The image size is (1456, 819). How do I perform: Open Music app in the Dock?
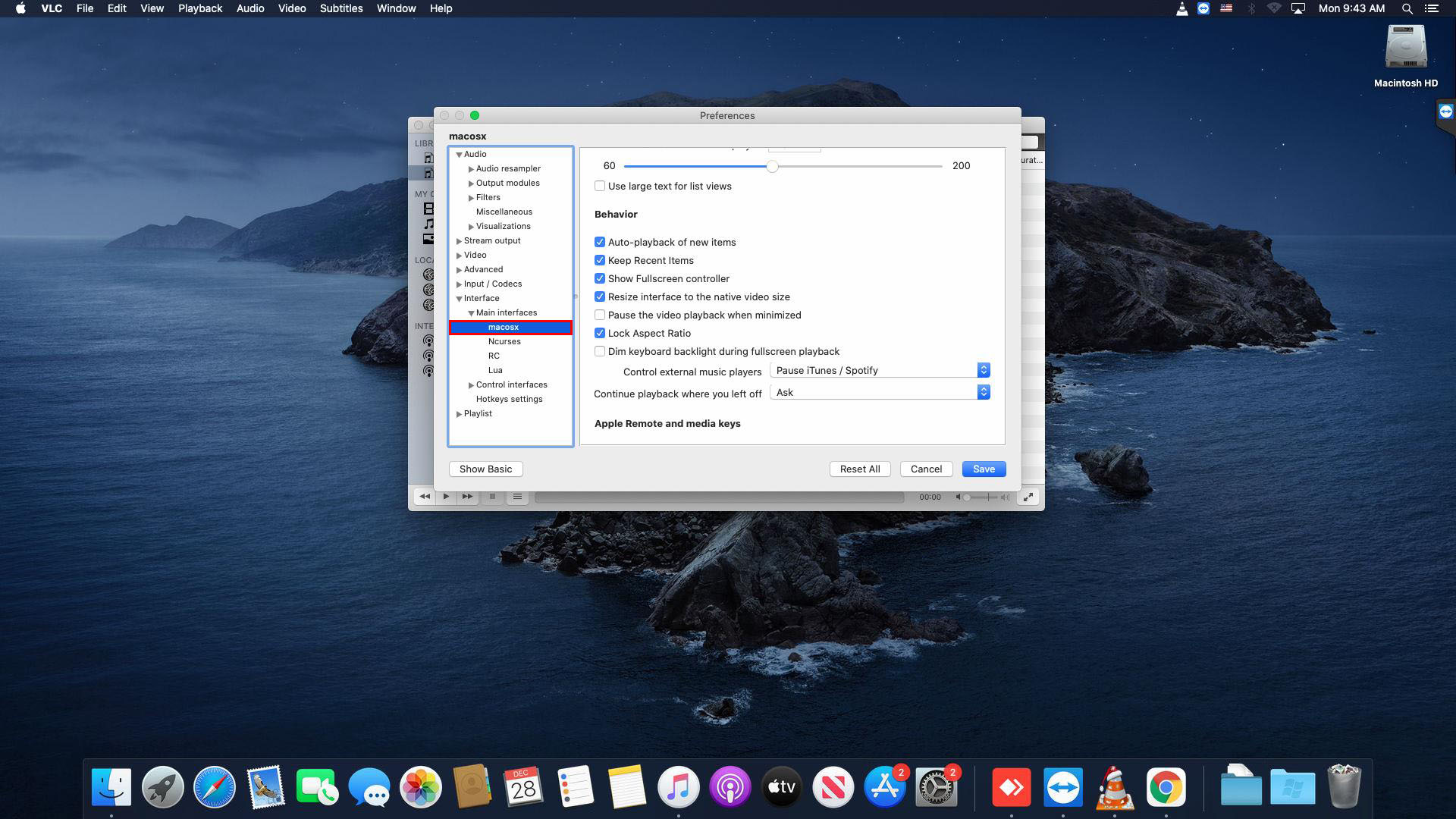679,788
